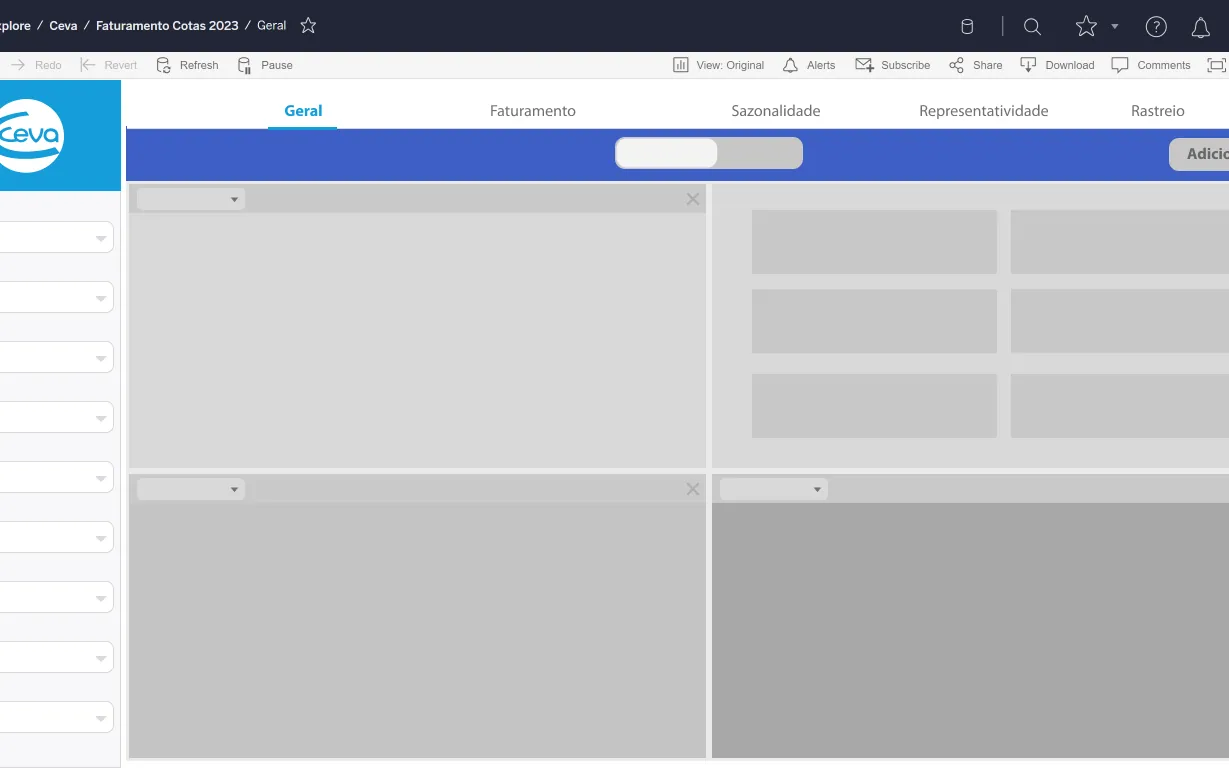Open the Download options
1229x768 pixels.
coord(1057,65)
